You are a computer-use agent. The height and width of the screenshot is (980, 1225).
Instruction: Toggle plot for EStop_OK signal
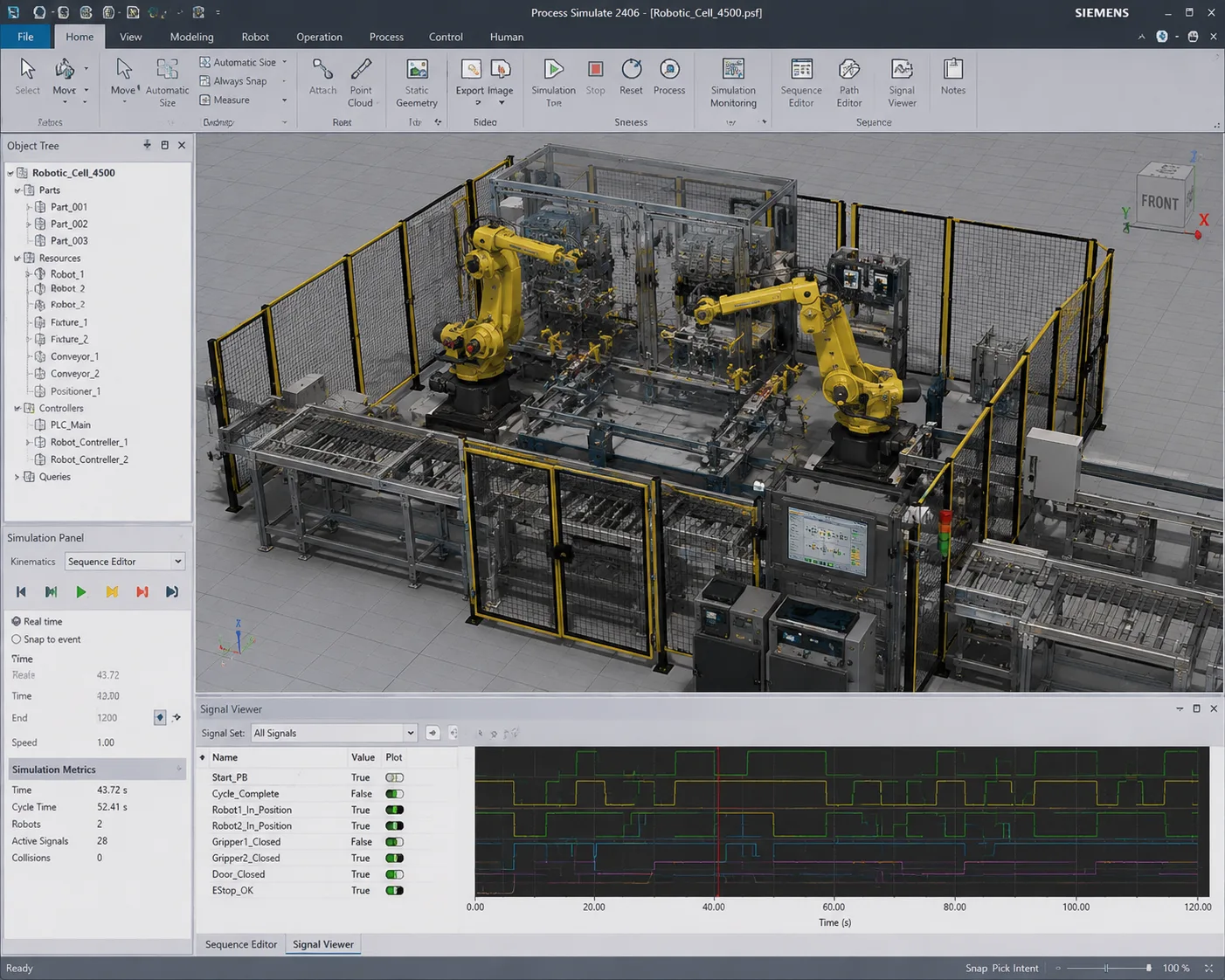tap(394, 890)
